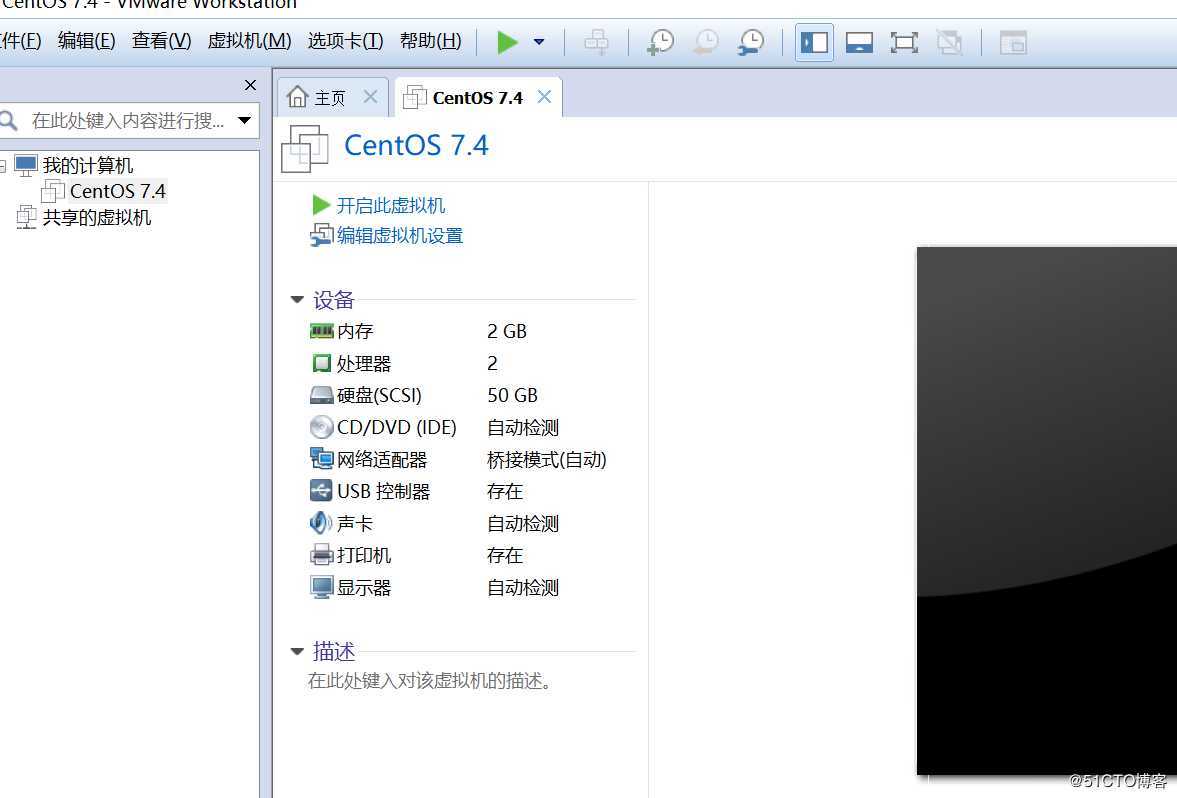This screenshot has width=1177, height=798.
Task: Click the console view toolbar icon
Action: [x=1013, y=42]
